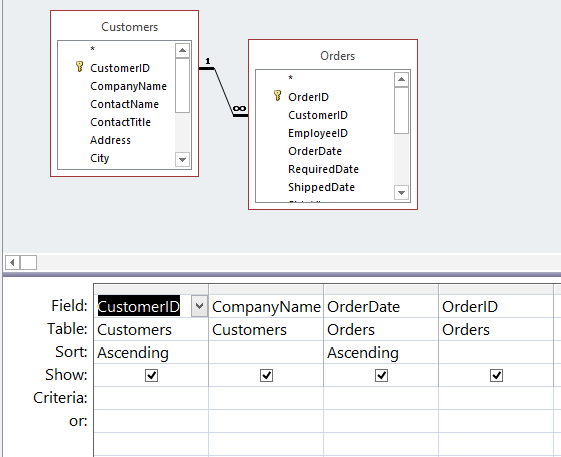Open the CustomerID field dropdown arrow

point(199,306)
